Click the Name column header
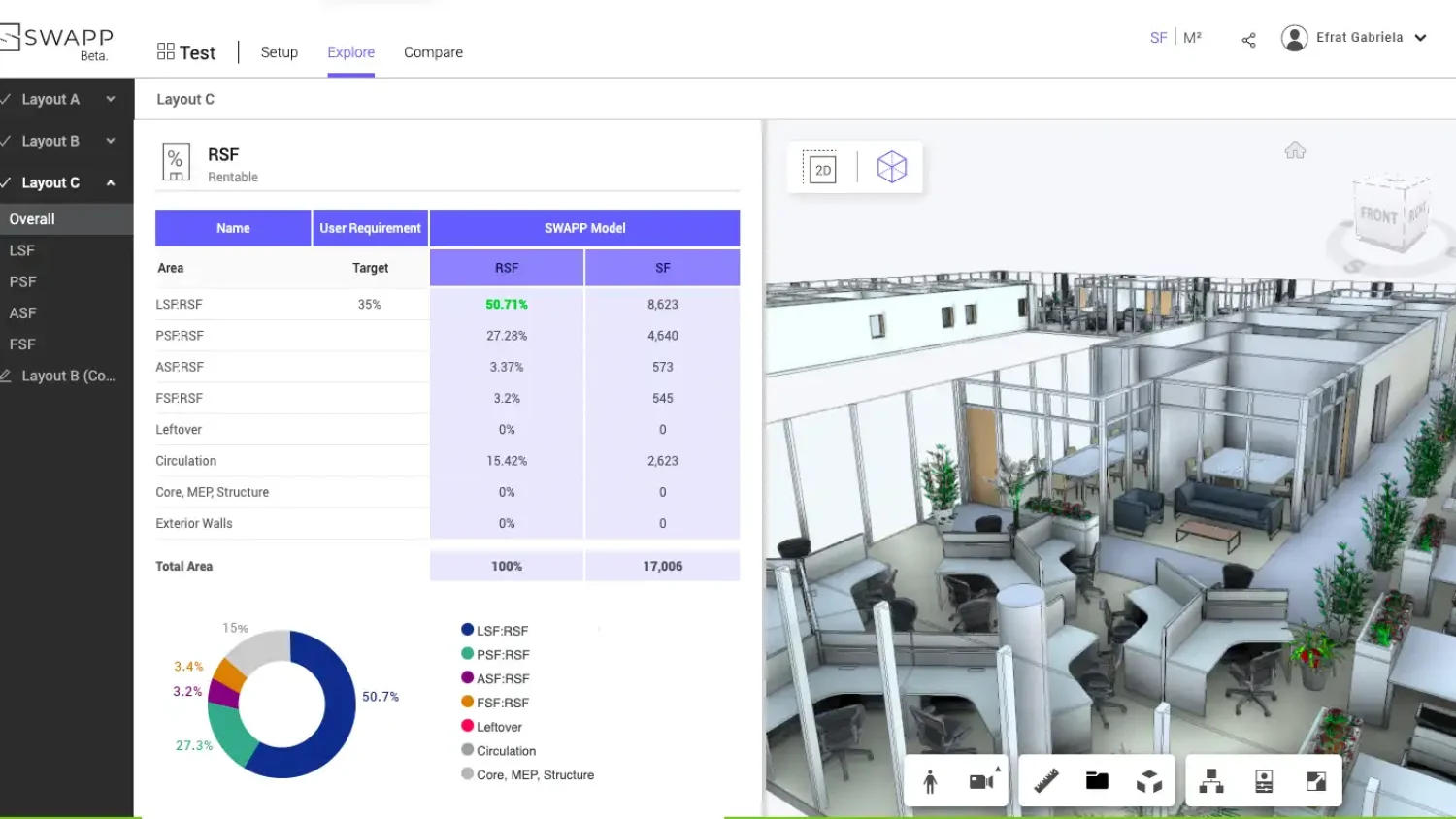The height and width of the screenshot is (819, 1456). tap(233, 228)
